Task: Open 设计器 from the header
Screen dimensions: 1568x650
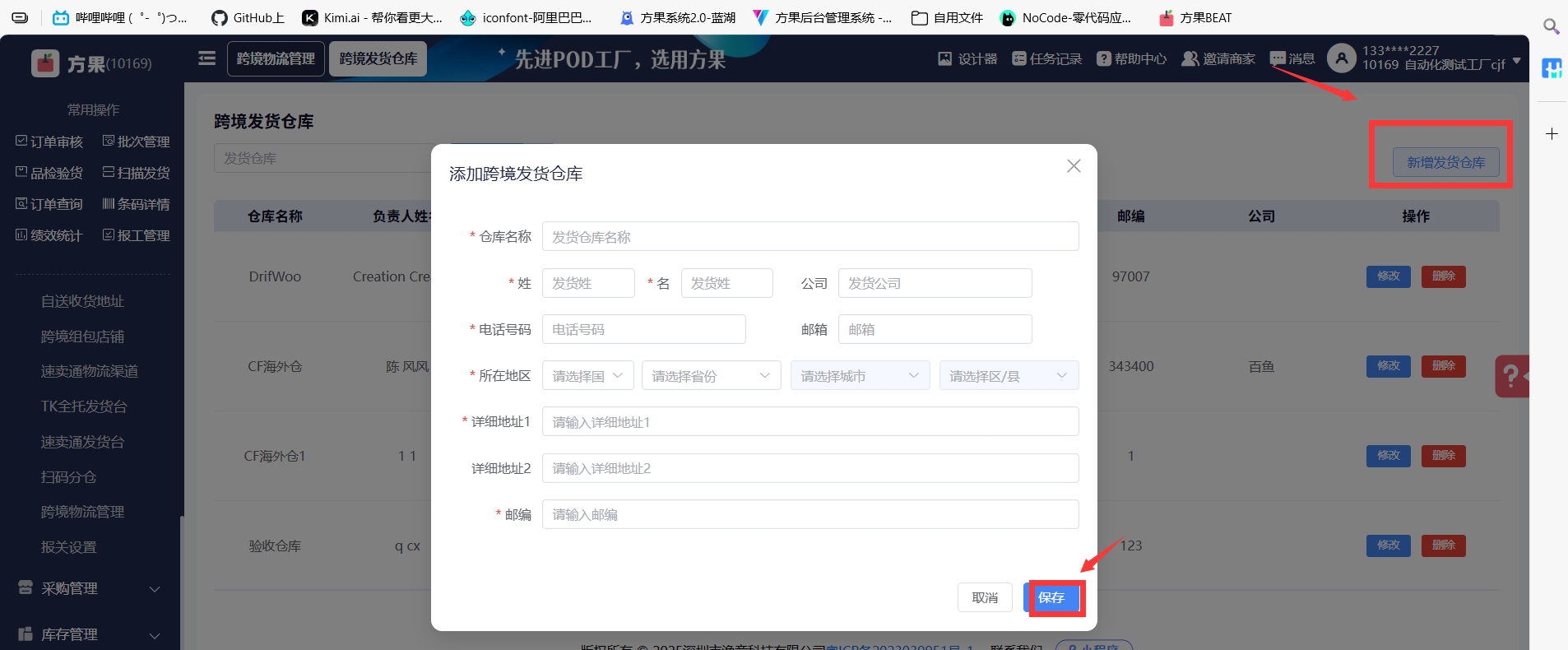Action: (967, 58)
